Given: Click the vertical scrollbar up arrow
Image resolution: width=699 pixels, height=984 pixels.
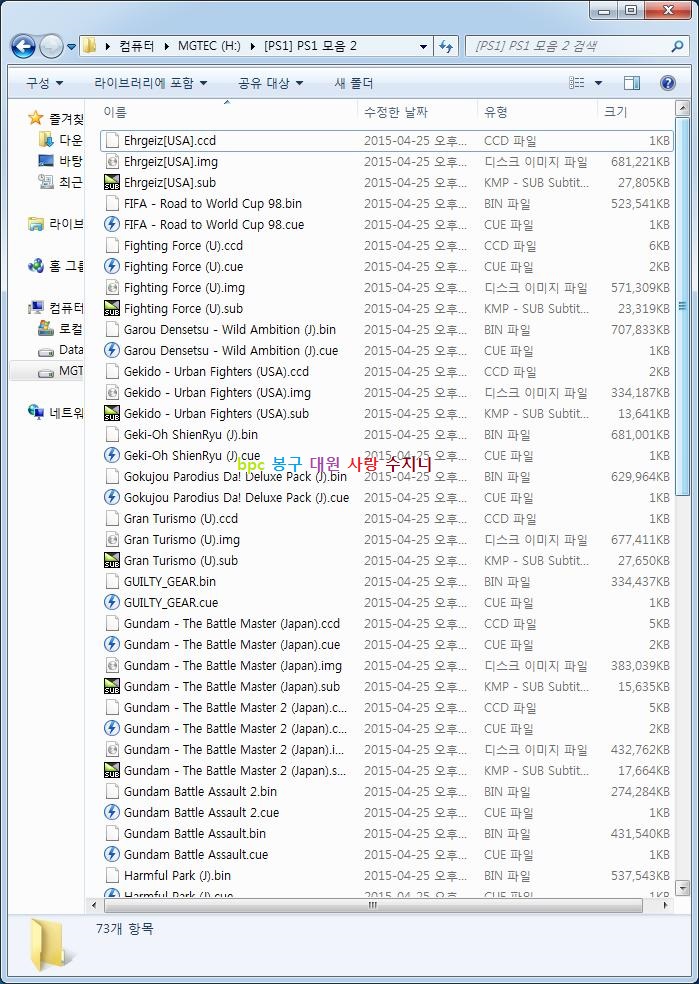Looking at the screenshot, I should pos(682,109).
